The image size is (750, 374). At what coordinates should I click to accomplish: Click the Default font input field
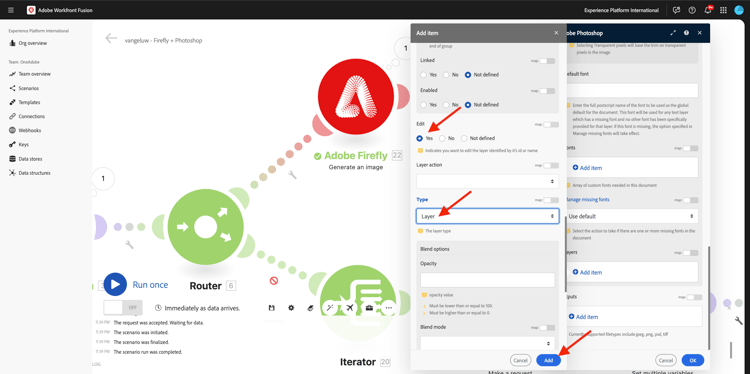631,90
